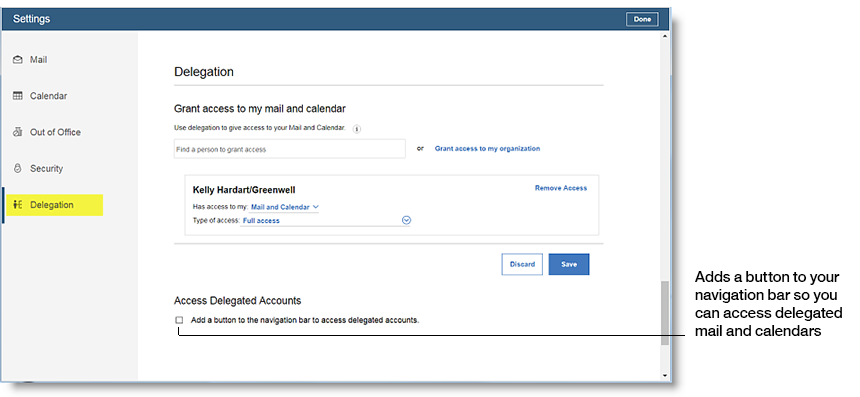Viewport: 860px width, 397px height.
Task: Click the Access Delegated Accounts heading
Action: tap(237, 300)
